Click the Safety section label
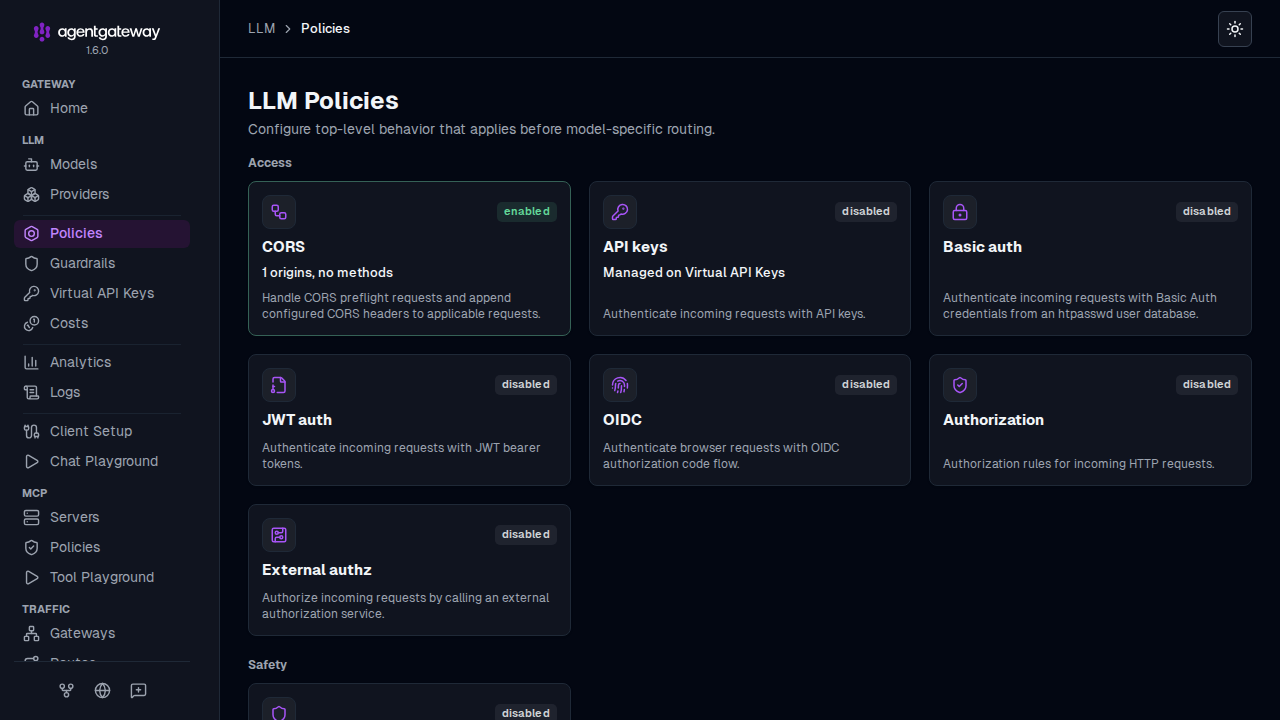The image size is (1280, 720). pos(267,664)
